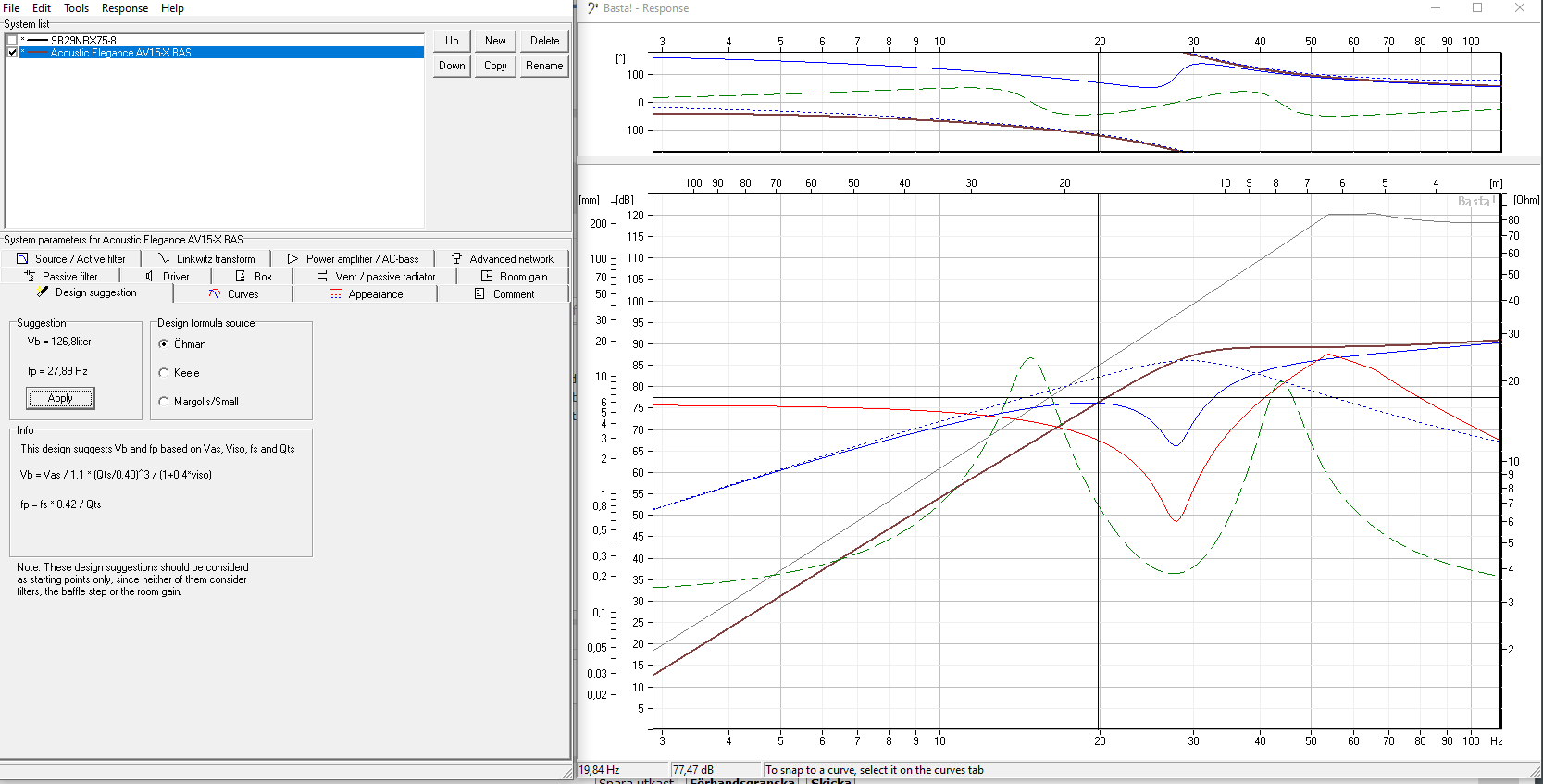Switch to the Appearance tab

[x=366, y=294]
